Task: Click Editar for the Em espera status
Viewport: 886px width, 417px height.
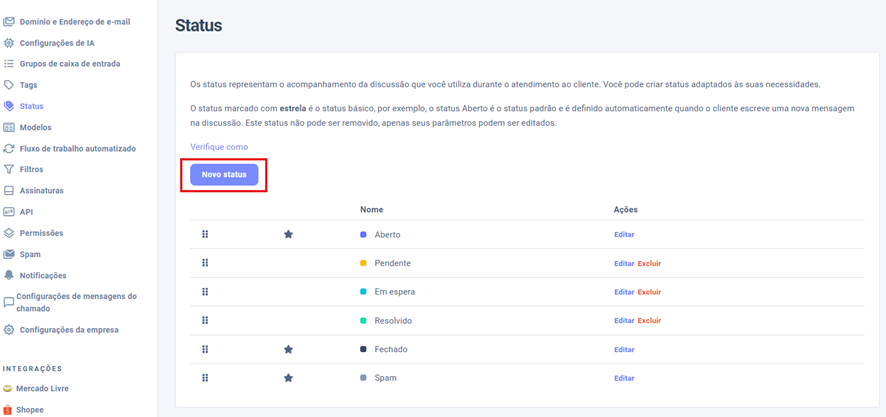Action: (x=624, y=292)
